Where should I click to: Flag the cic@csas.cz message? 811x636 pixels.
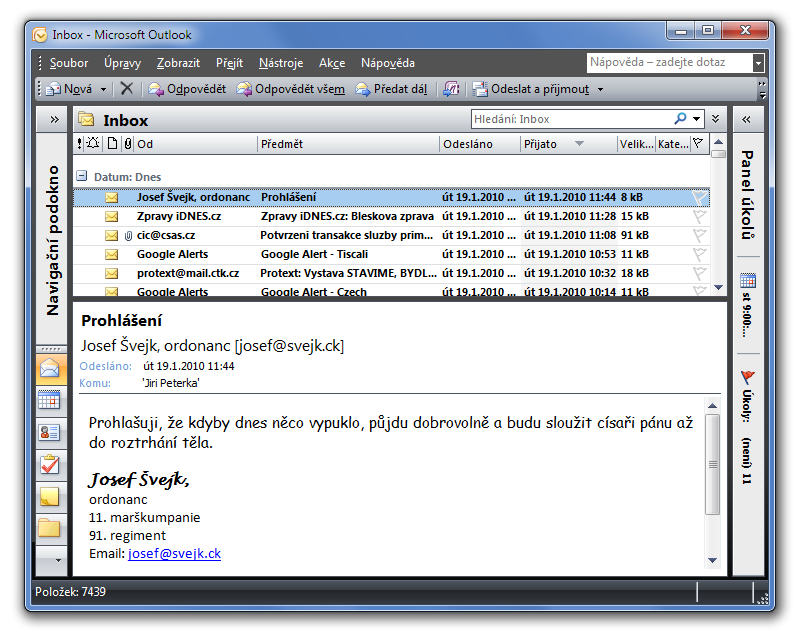coord(699,235)
